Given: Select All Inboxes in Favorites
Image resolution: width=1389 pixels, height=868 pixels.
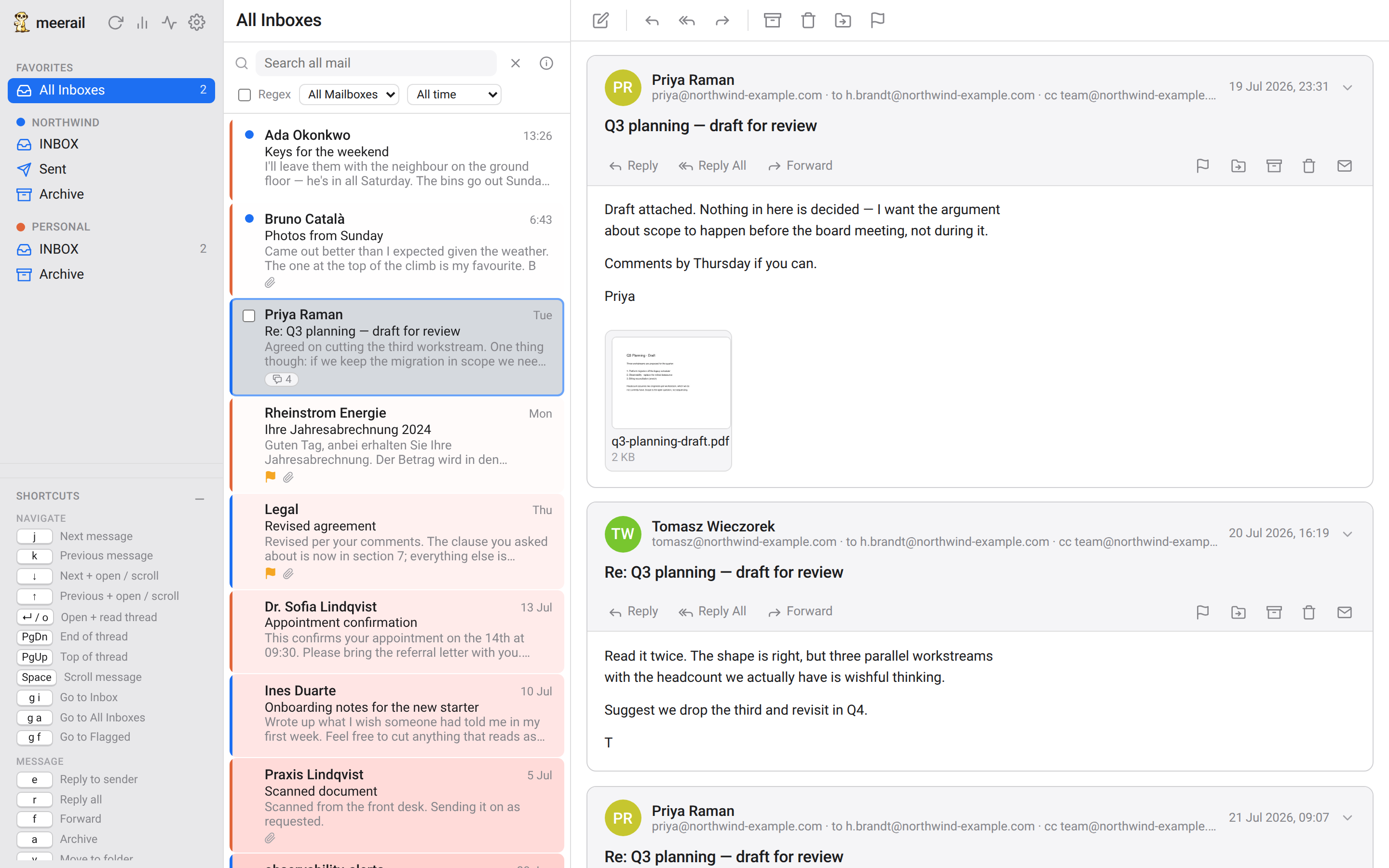Looking at the screenshot, I should [111, 90].
